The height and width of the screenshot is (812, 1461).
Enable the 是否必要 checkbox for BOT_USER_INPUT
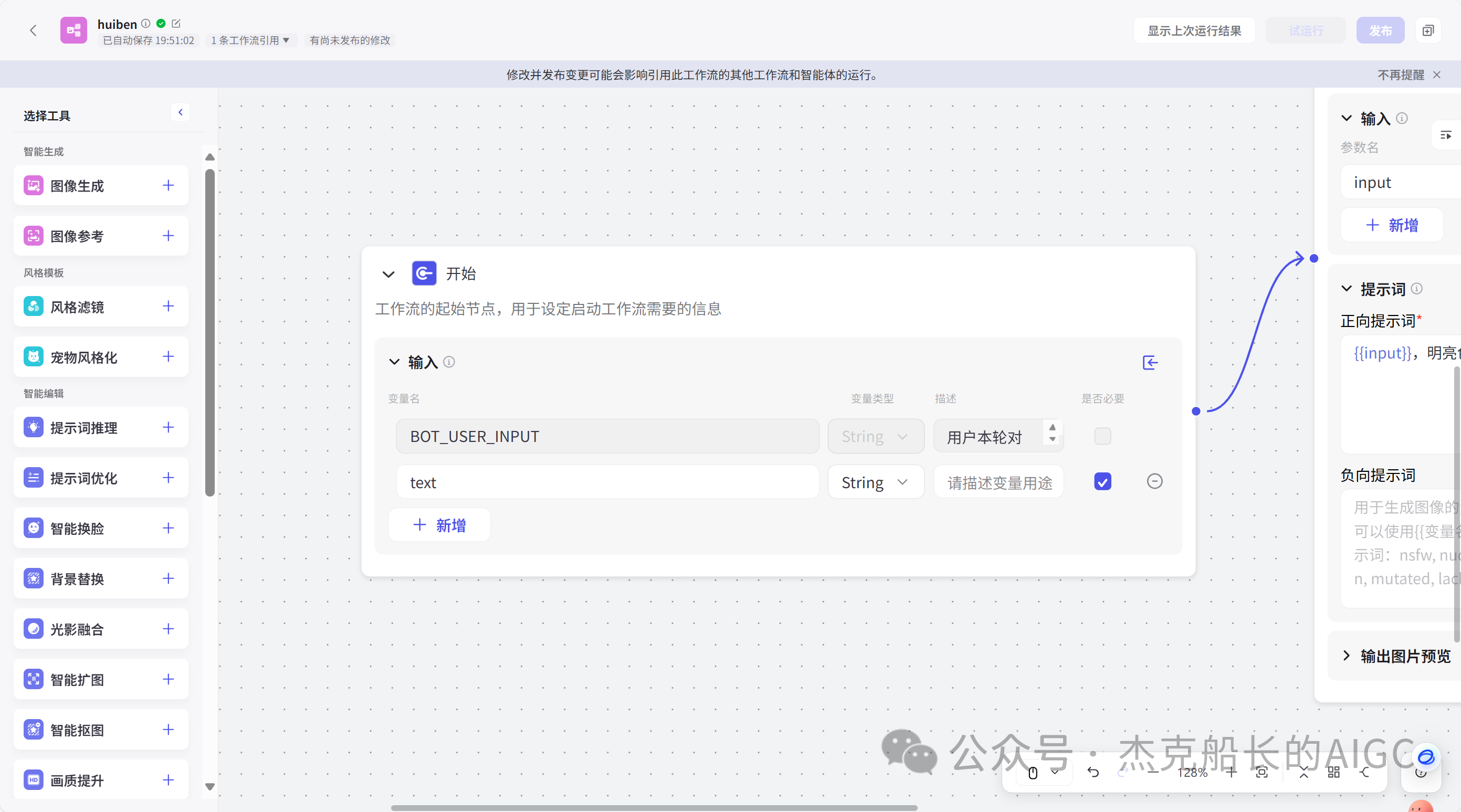pos(1102,436)
